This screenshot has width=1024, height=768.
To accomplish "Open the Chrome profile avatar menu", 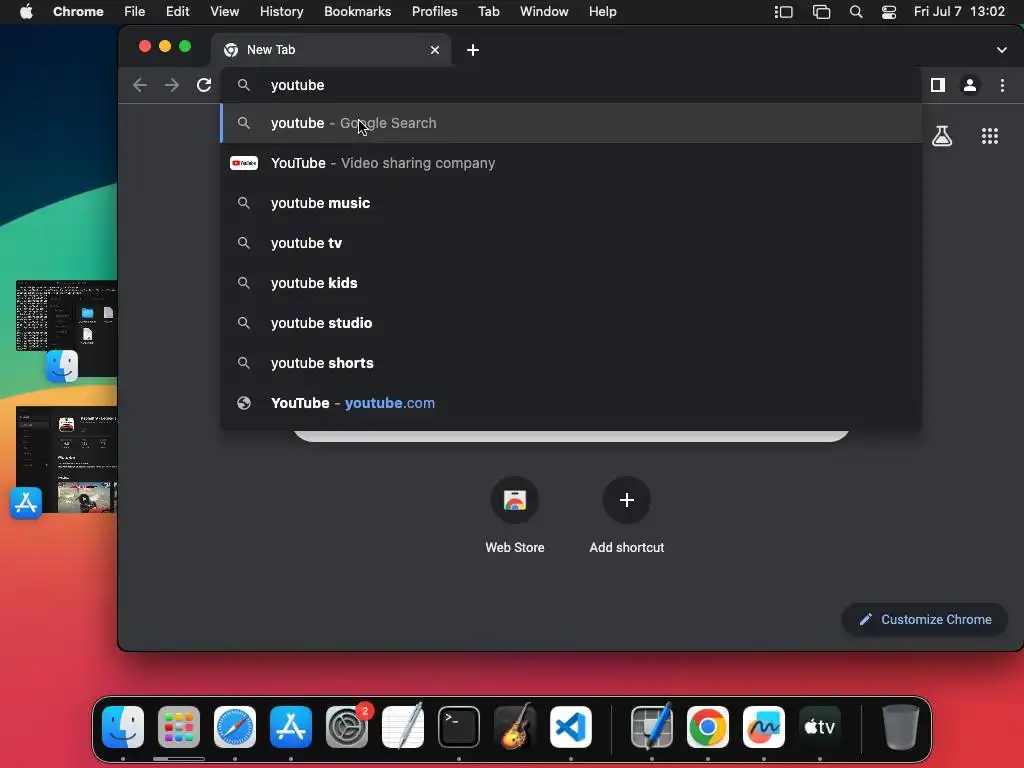I will coord(970,85).
